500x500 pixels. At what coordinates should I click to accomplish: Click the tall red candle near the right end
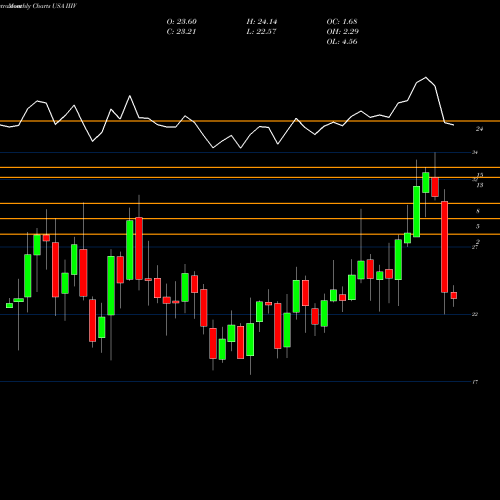444,247
